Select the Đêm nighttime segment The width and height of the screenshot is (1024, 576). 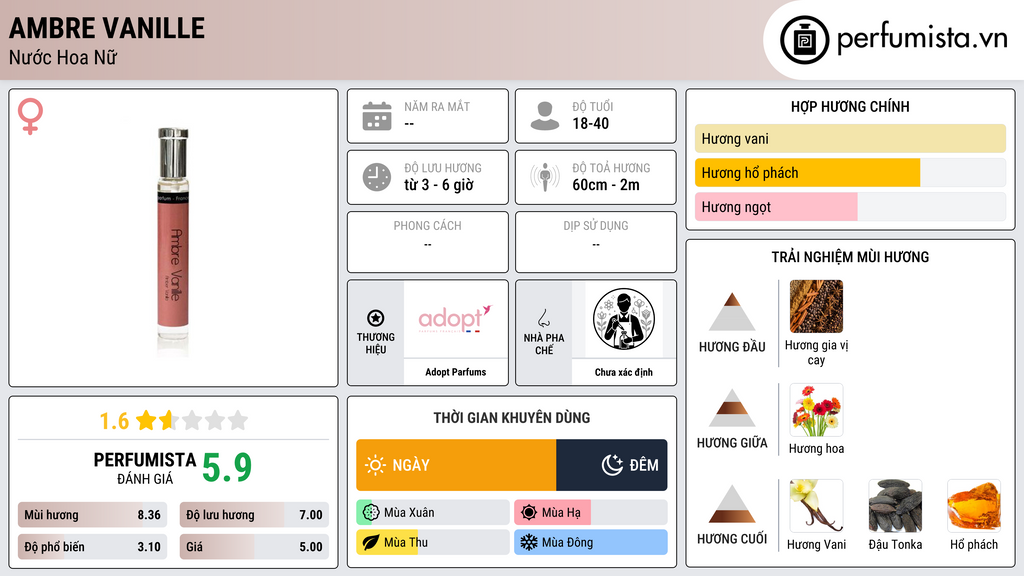pos(612,465)
